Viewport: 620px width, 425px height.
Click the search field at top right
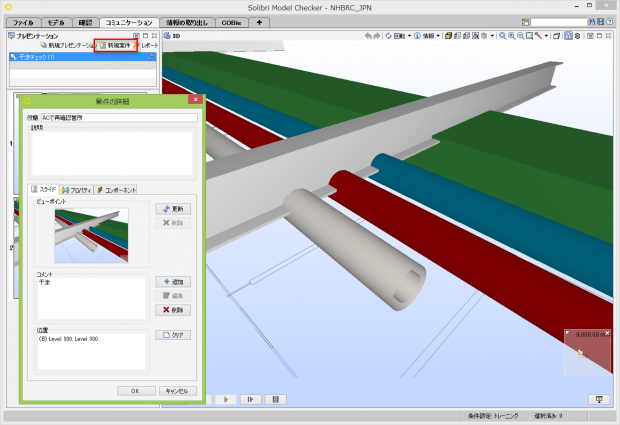559,22
